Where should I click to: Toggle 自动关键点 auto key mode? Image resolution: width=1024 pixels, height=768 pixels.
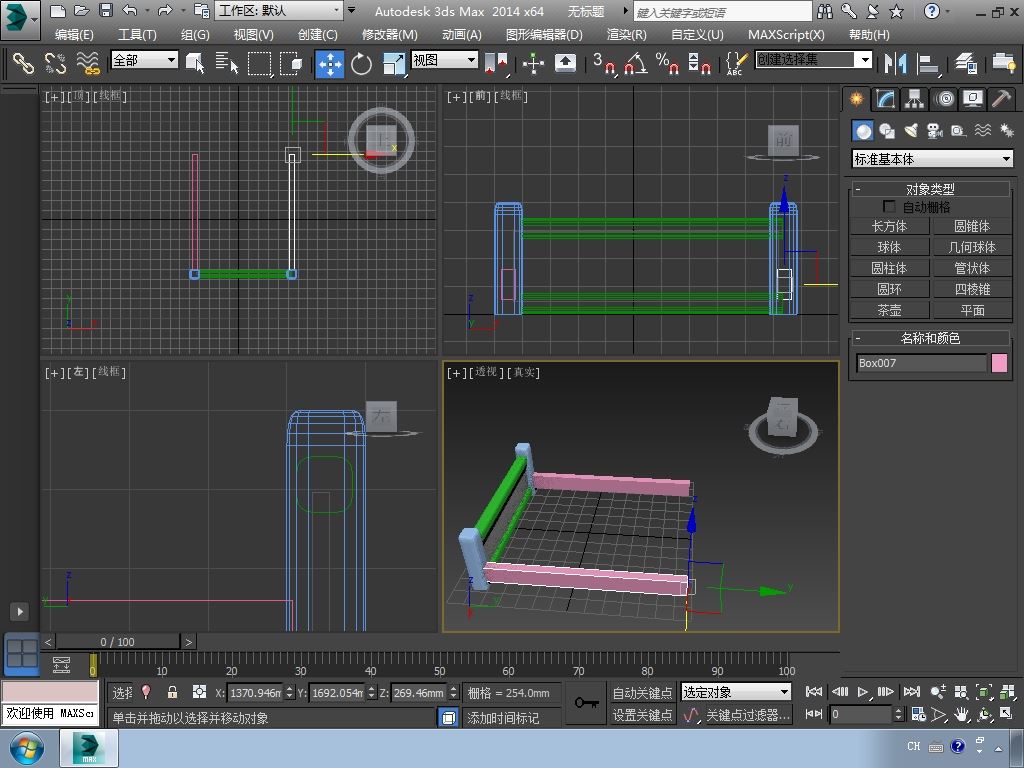tap(642, 693)
